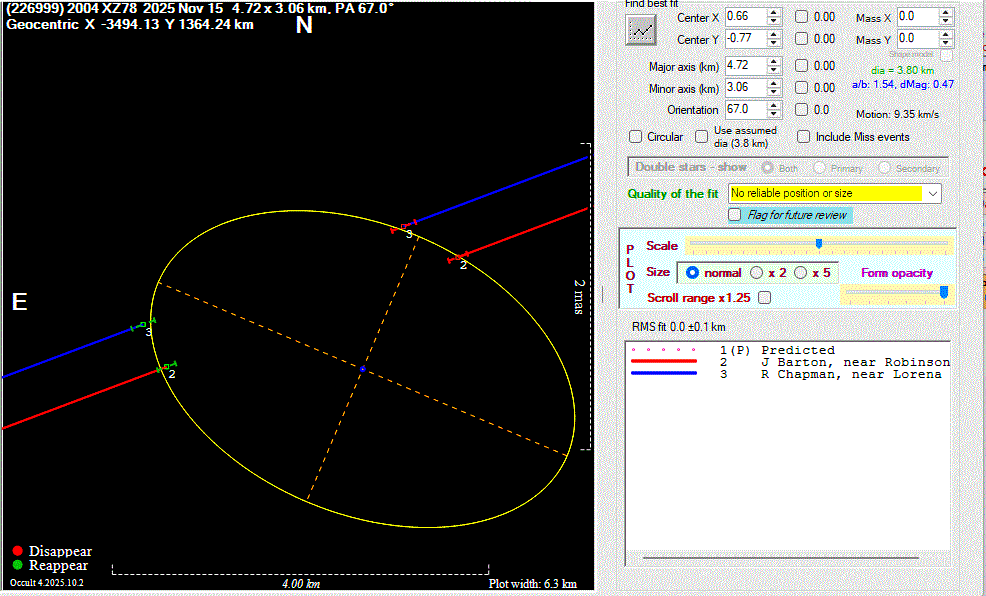
Task: Click the Find best fit graph icon
Action: [641, 29]
